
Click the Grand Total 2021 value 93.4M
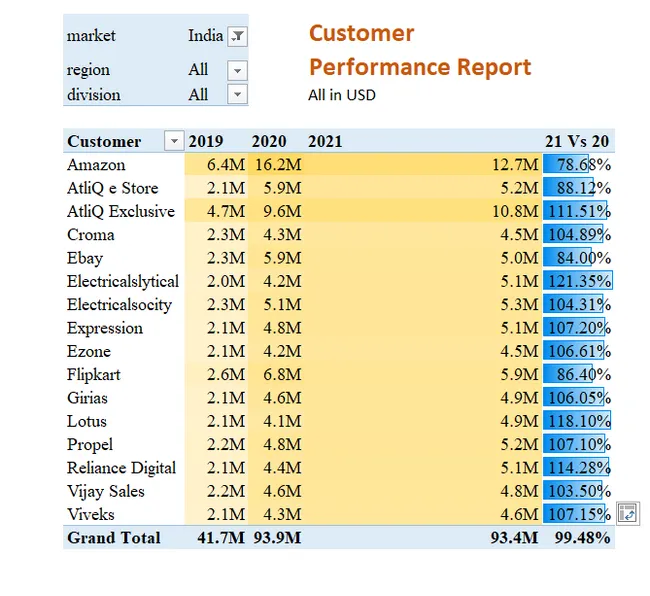pyautogui.click(x=514, y=538)
